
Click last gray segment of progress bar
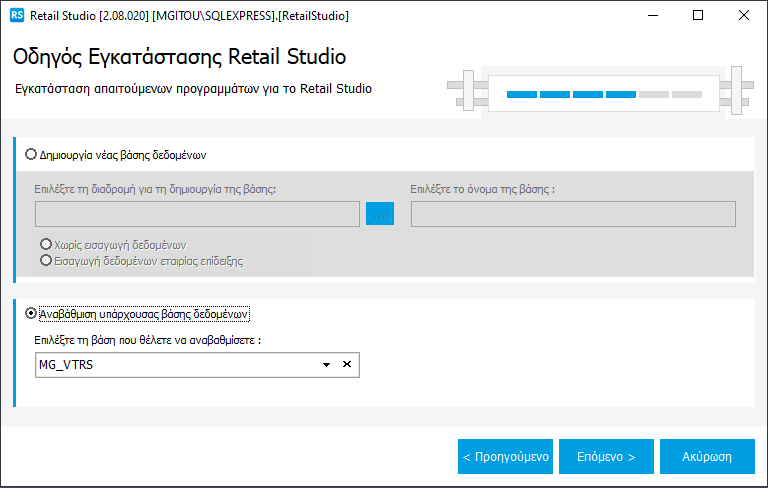coord(687,94)
